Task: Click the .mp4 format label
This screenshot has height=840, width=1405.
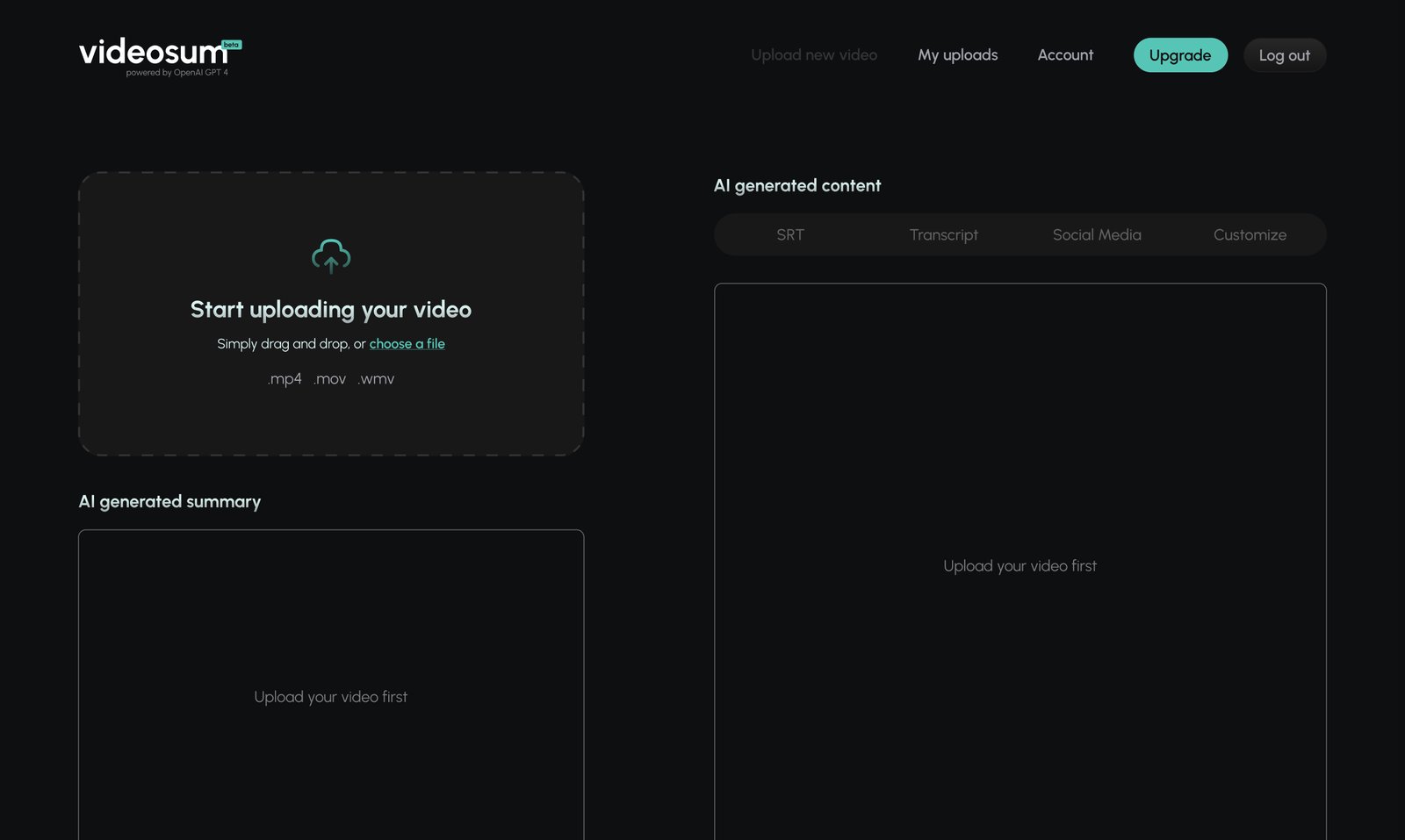Action: (x=284, y=378)
